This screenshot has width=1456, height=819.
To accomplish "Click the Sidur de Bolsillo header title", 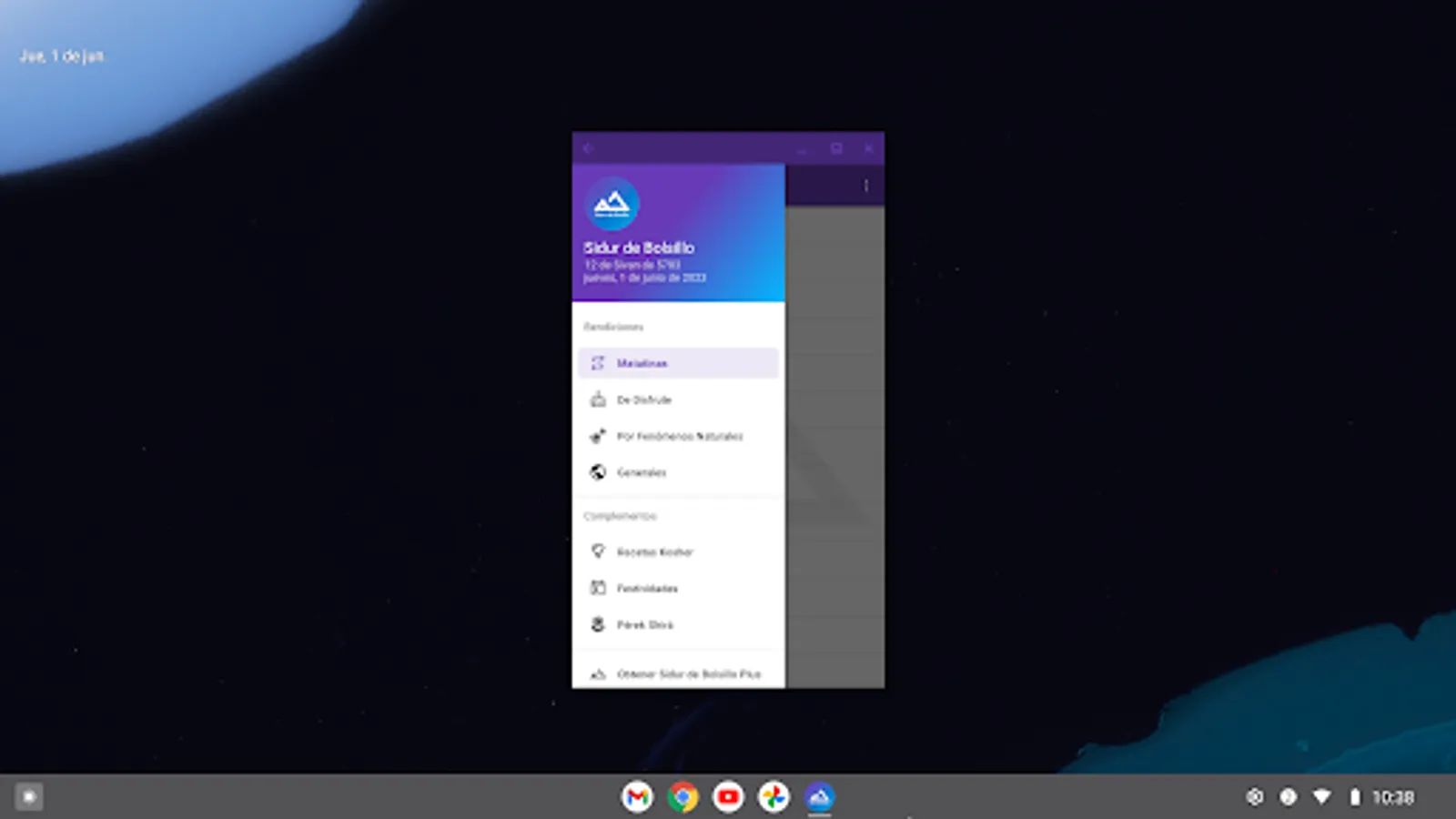I will [639, 248].
